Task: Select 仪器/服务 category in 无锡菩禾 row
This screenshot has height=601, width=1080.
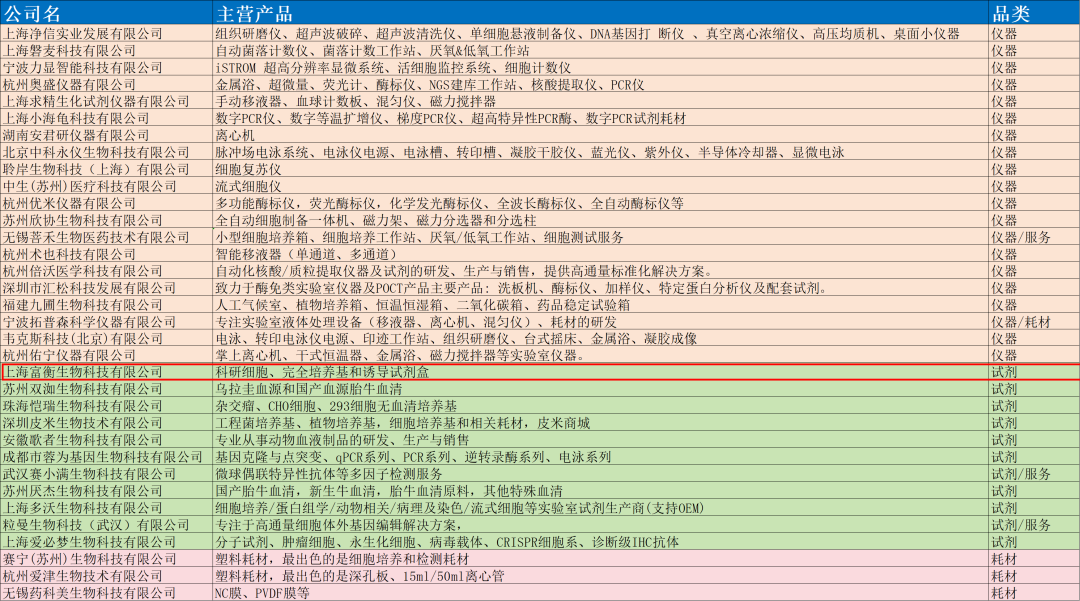Action: pos(1035,238)
